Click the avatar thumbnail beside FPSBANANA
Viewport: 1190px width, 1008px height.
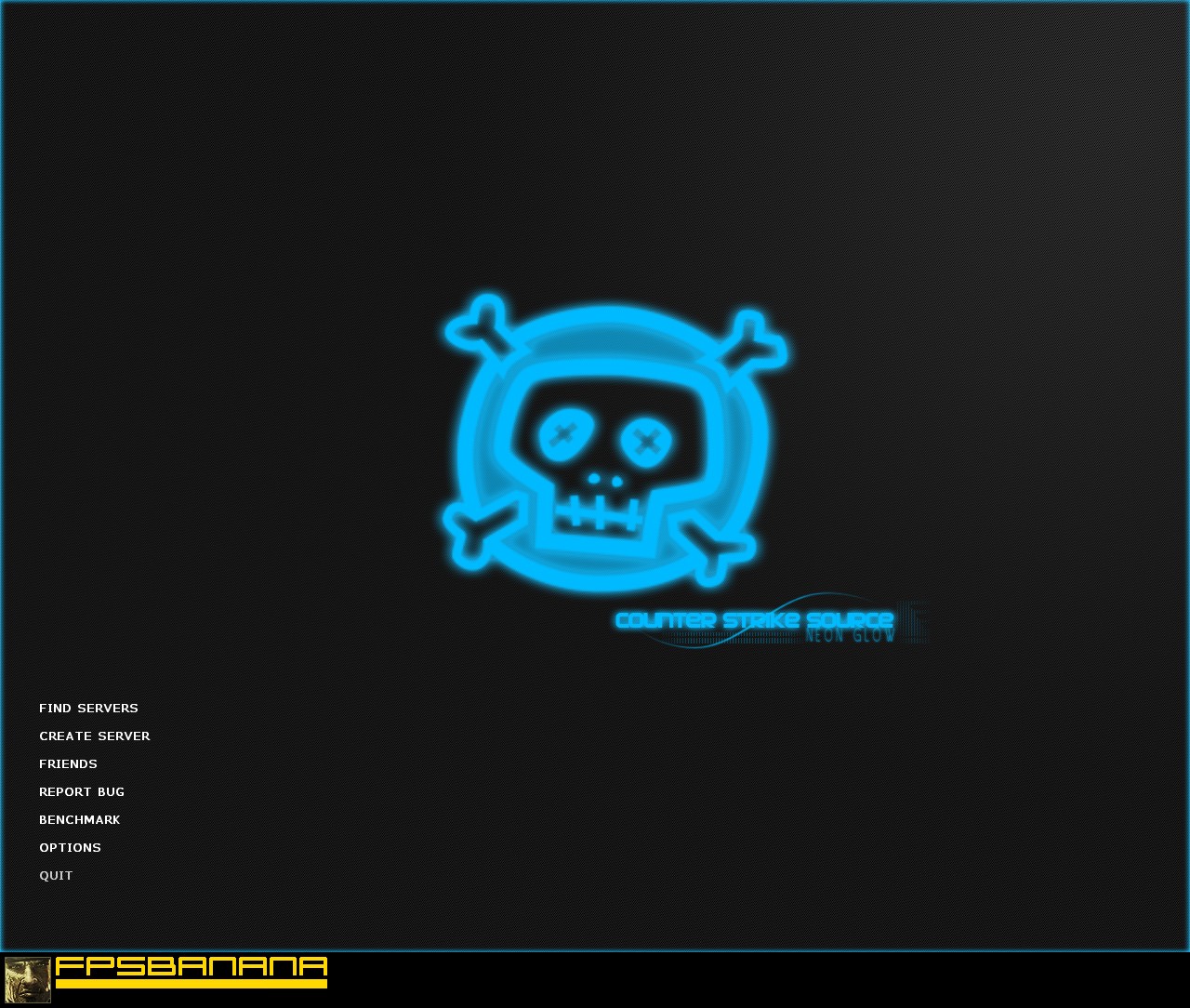click(28, 980)
